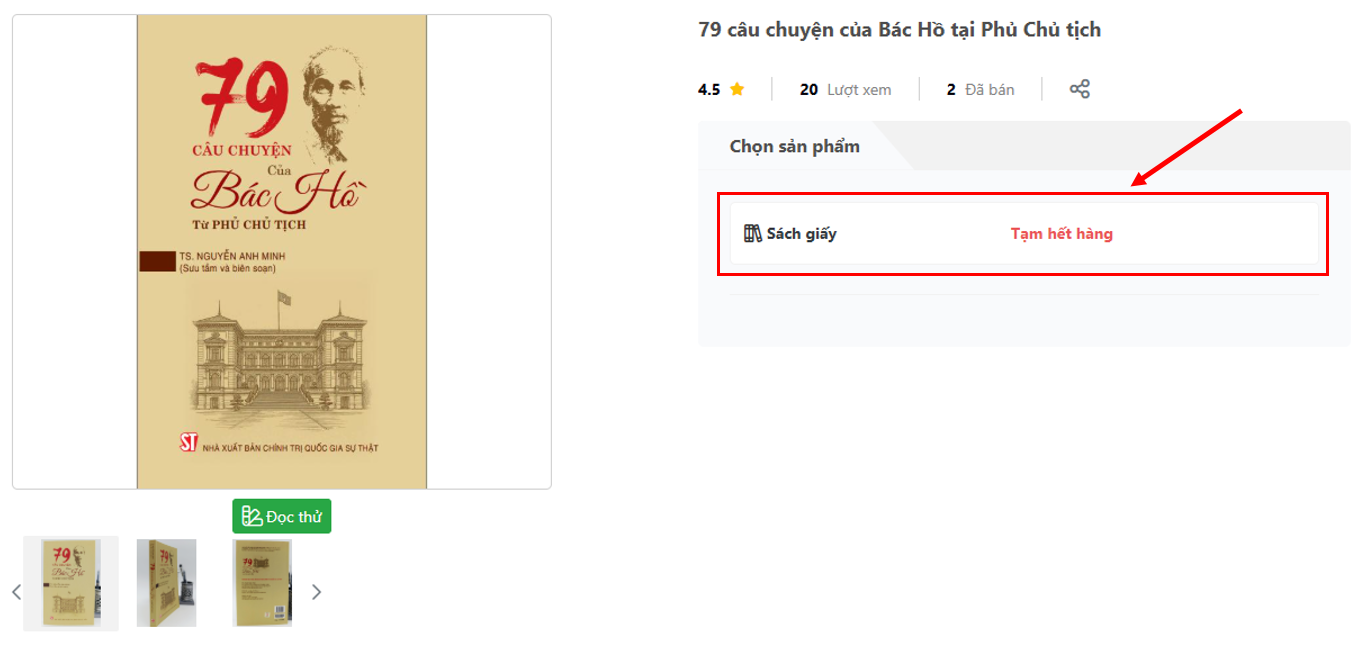Click the red ST publisher logo on cover
Screen dimensions: 1362x646
point(188,442)
